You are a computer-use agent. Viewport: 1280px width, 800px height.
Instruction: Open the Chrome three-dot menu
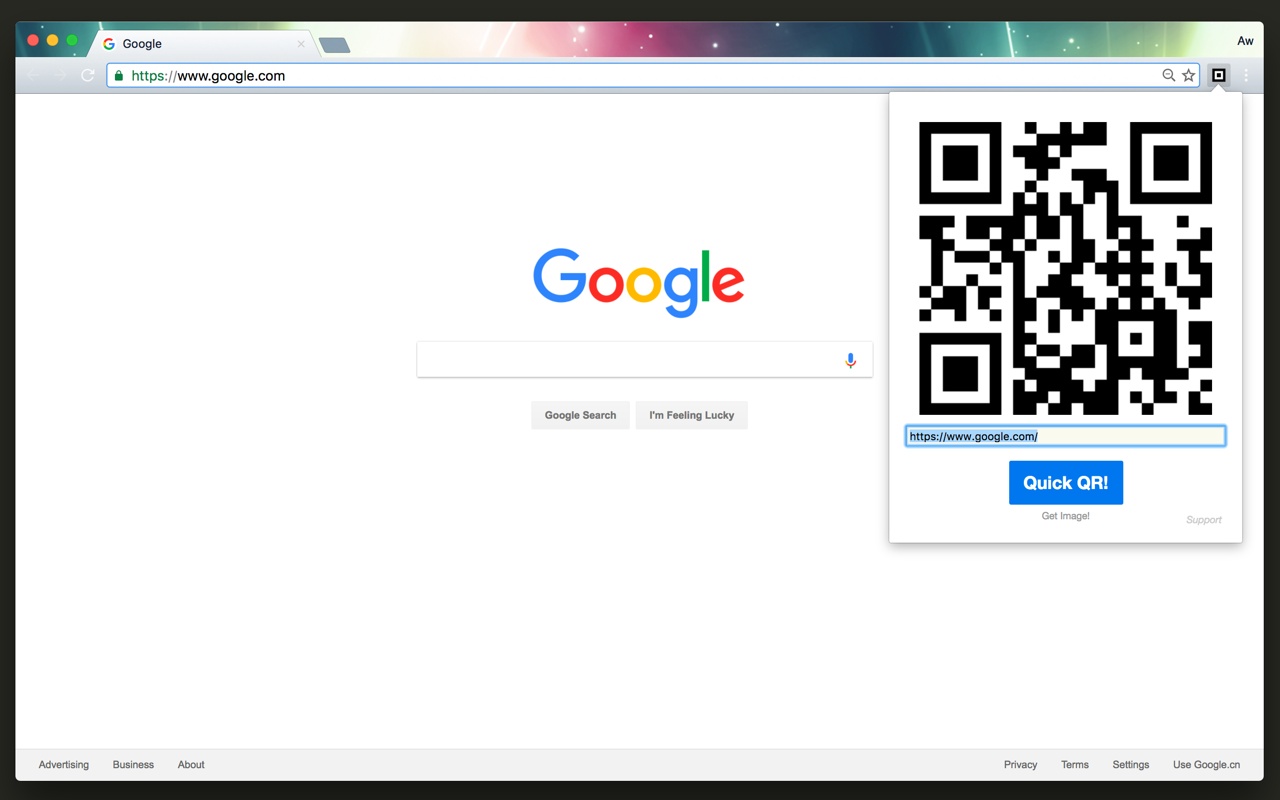click(x=1246, y=75)
